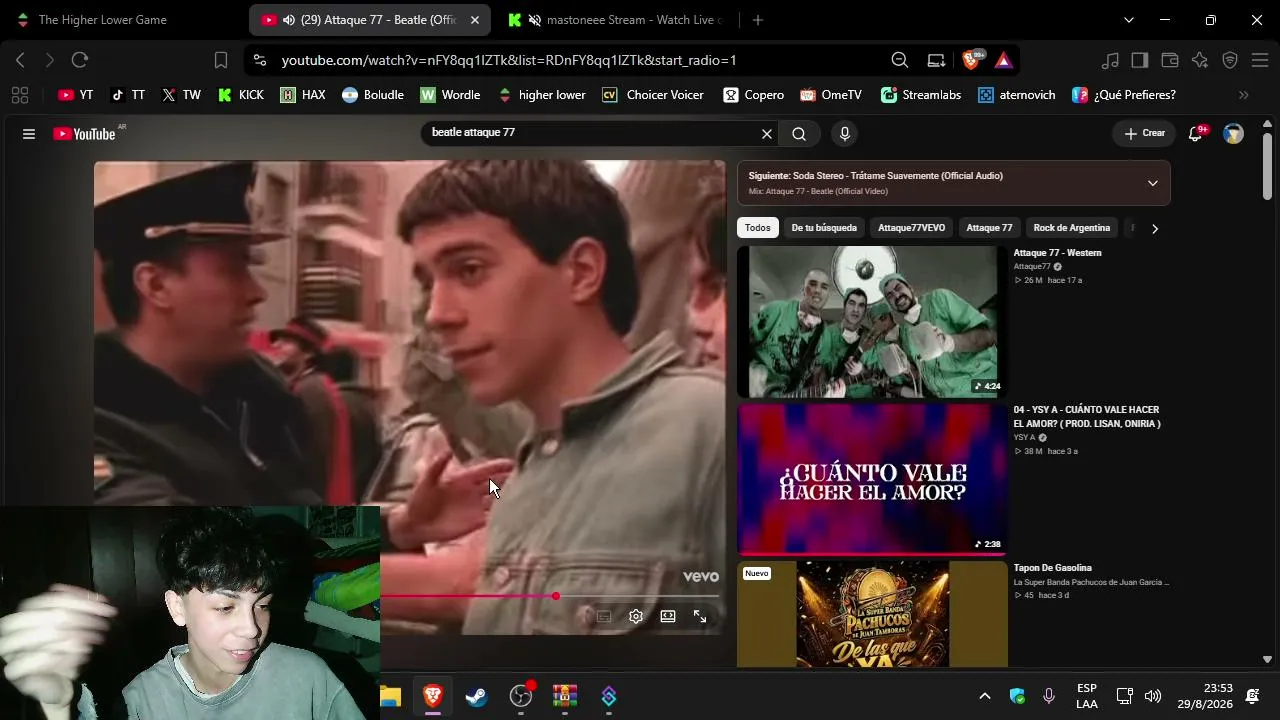Click the Crear button

(1144, 134)
